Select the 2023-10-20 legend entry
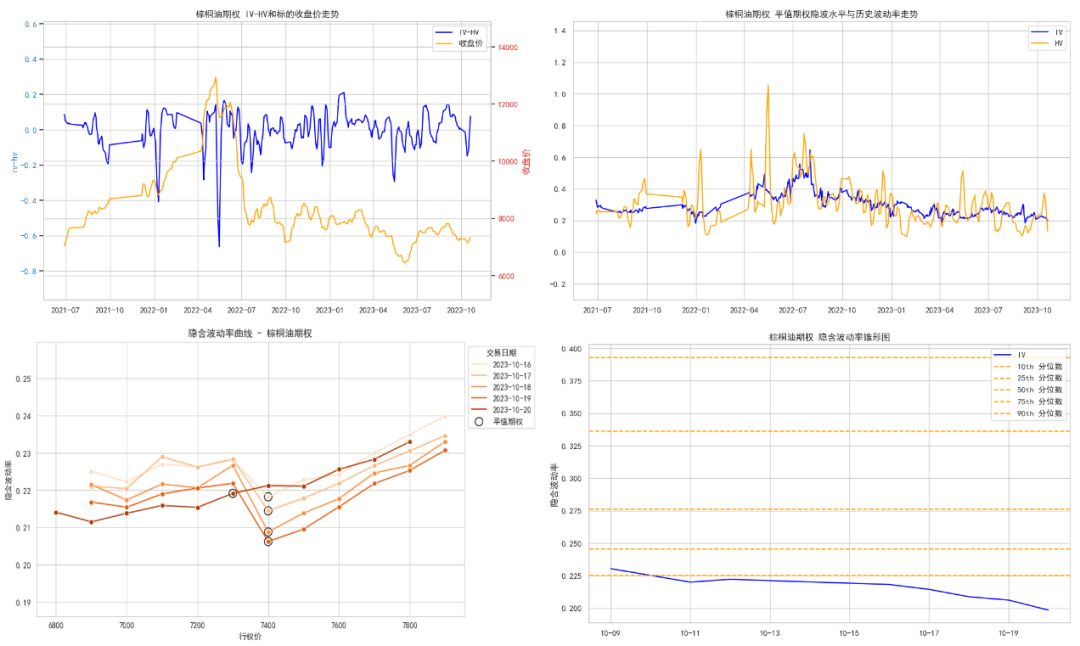Image resolution: width=1080 pixels, height=646 pixels. point(501,410)
